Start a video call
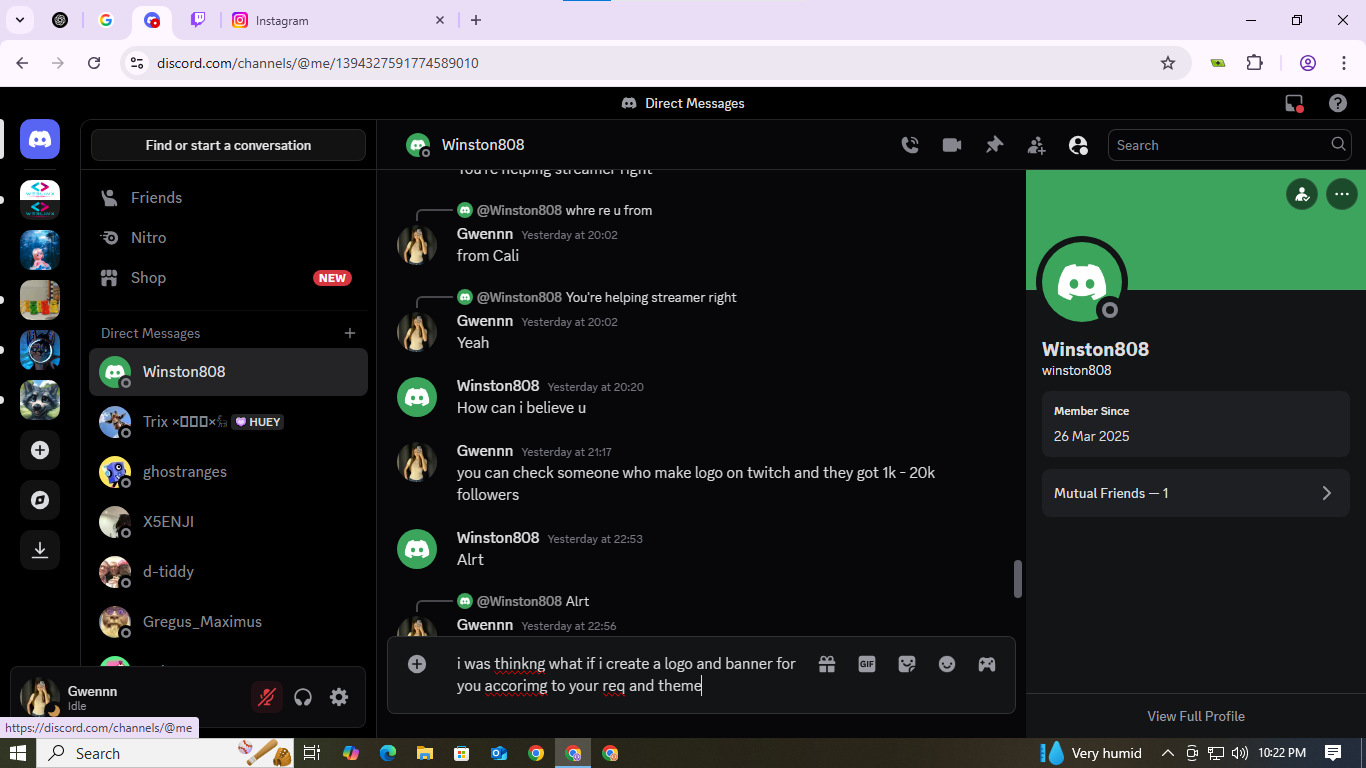This screenshot has height=768, width=1366. [x=951, y=145]
